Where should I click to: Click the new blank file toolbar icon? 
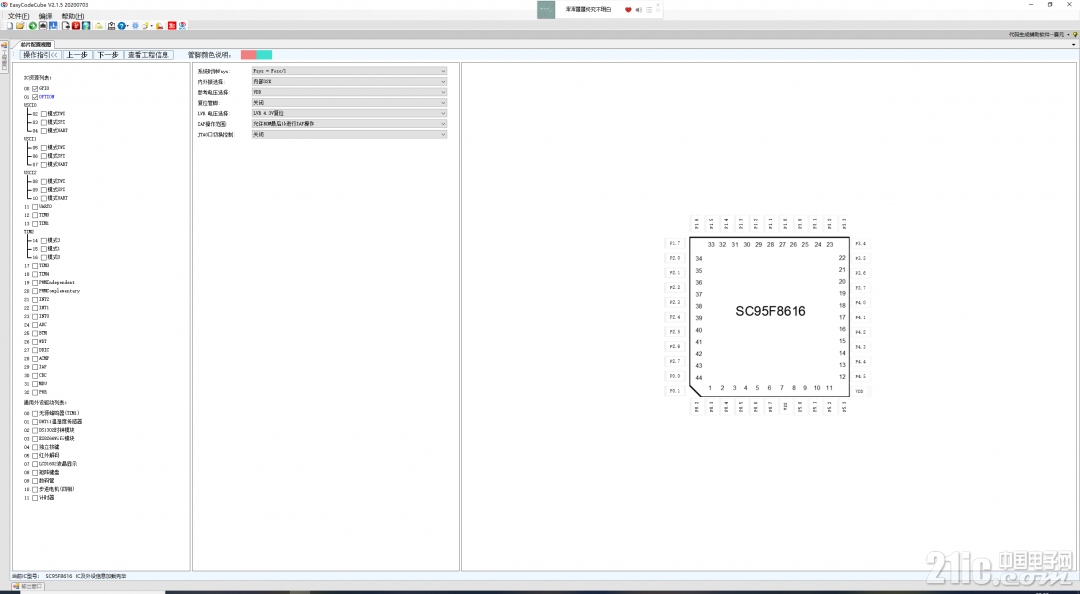tap(10, 25)
